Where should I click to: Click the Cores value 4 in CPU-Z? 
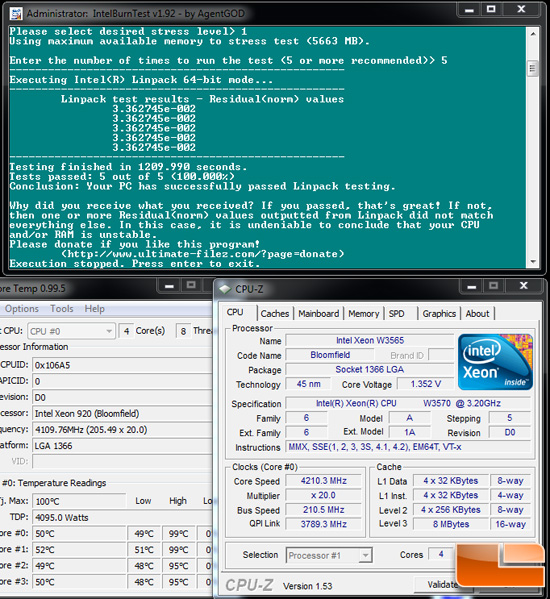coord(441,554)
